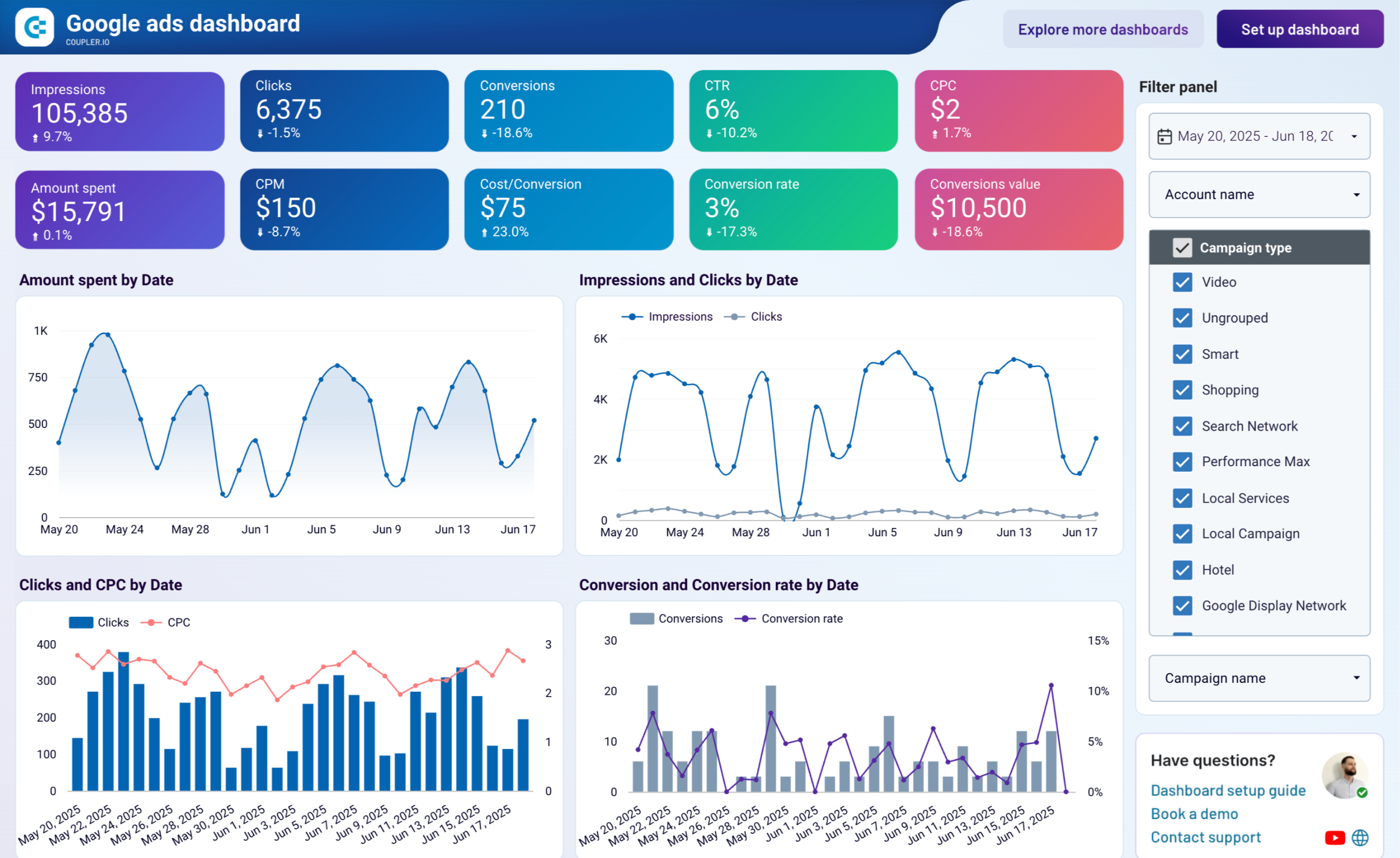This screenshot has width=1400, height=858.
Task: Click the Conversions down-arrow change indicator
Action: pyautogui.click(x=484, y=134)
